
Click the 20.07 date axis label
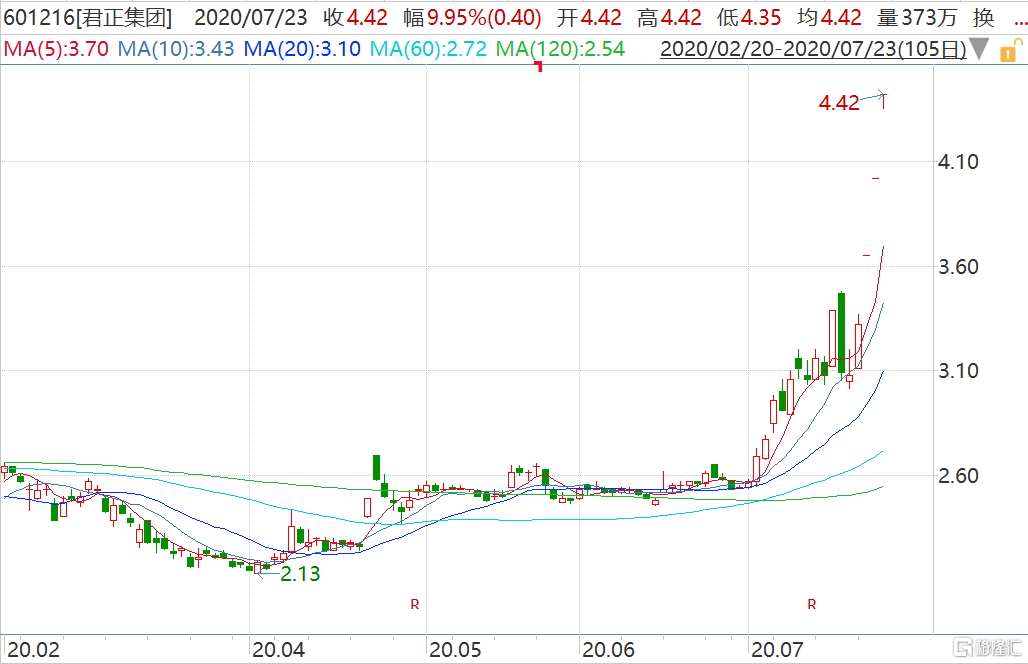(777, 650)
